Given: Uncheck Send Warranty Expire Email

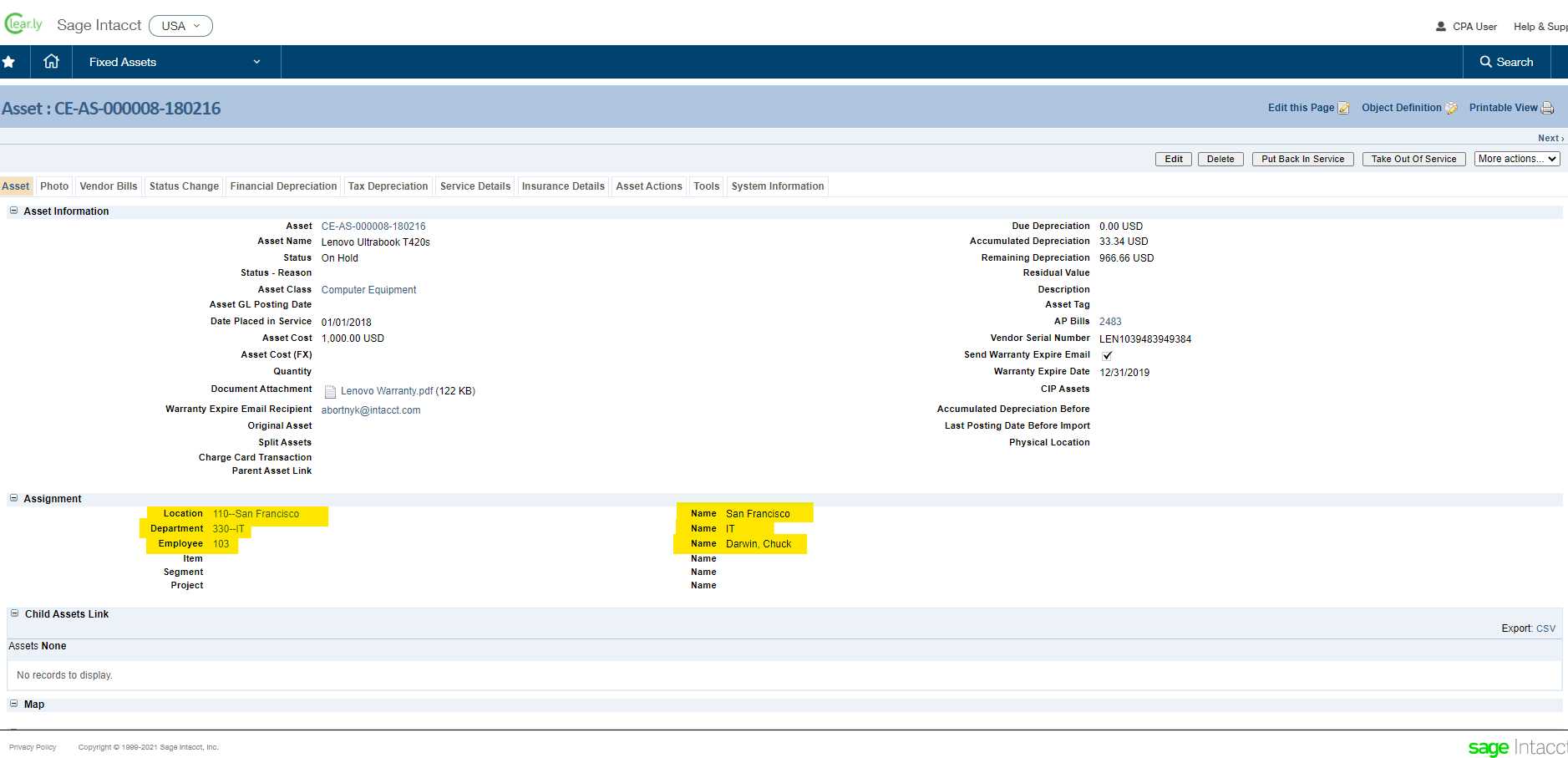Looking at the screenshot, I should pyautogui.click(x=1107, y=354).
